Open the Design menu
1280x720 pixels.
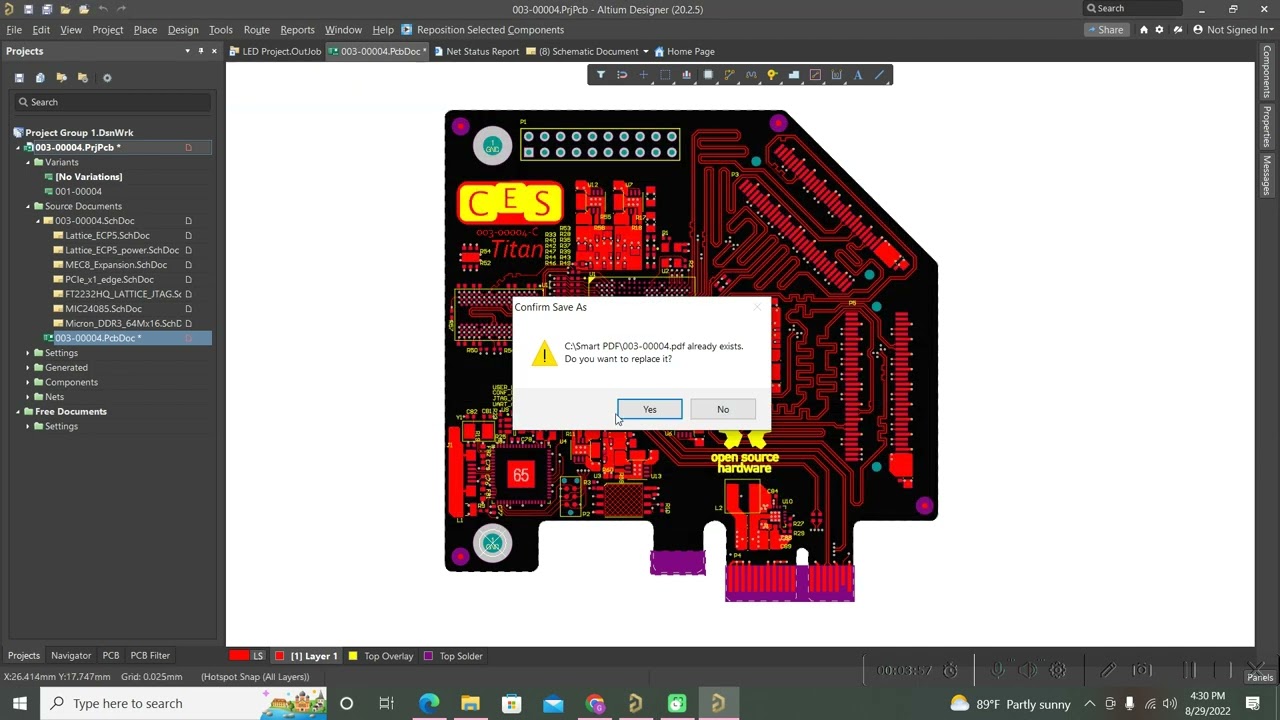pyautogui.click(x=182, y=30)
